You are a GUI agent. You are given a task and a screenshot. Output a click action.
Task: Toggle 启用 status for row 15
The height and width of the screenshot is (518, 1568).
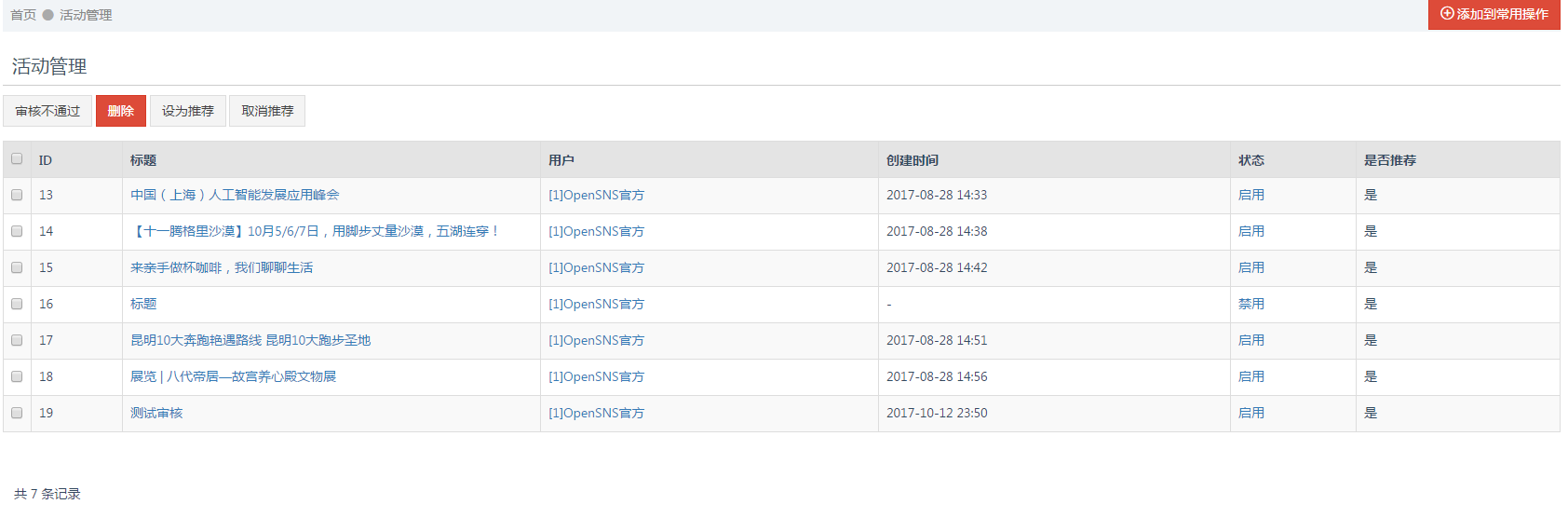[1251, 267]
